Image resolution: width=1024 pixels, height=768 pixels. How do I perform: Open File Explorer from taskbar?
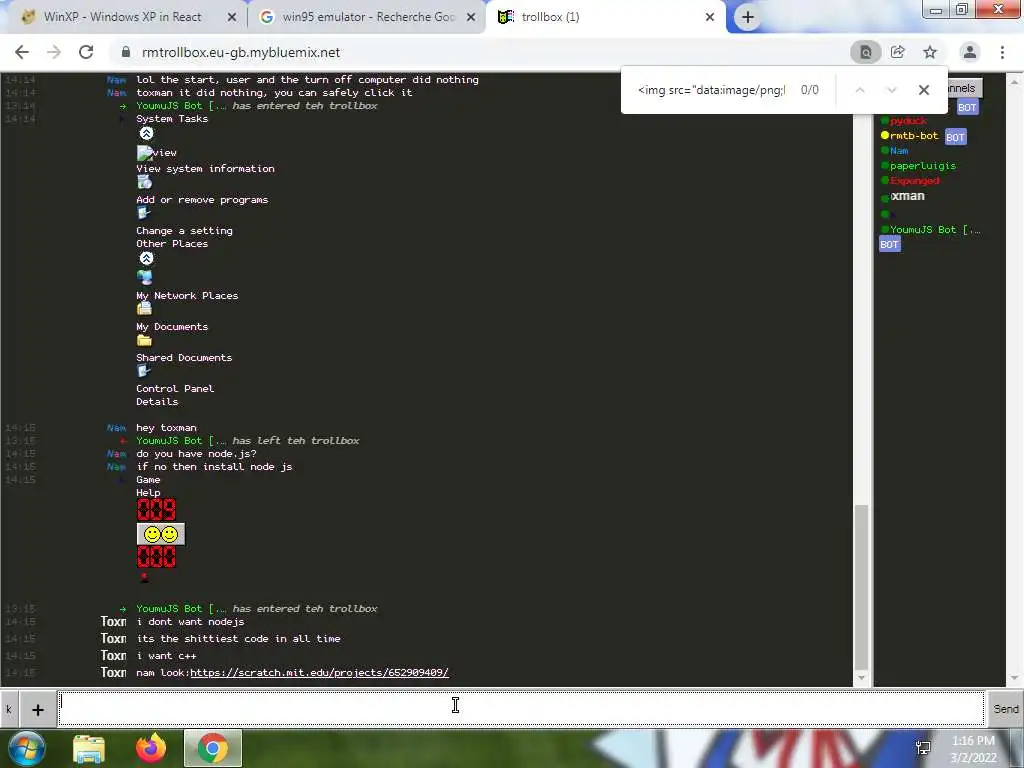pyautogui.click(x=89, y=749)
